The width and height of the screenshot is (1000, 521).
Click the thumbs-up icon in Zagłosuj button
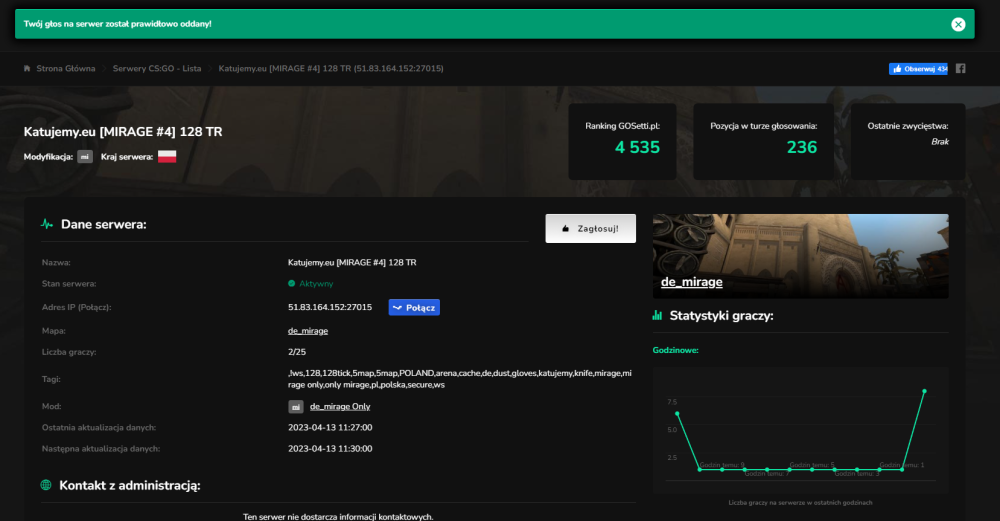pos(565,229)
